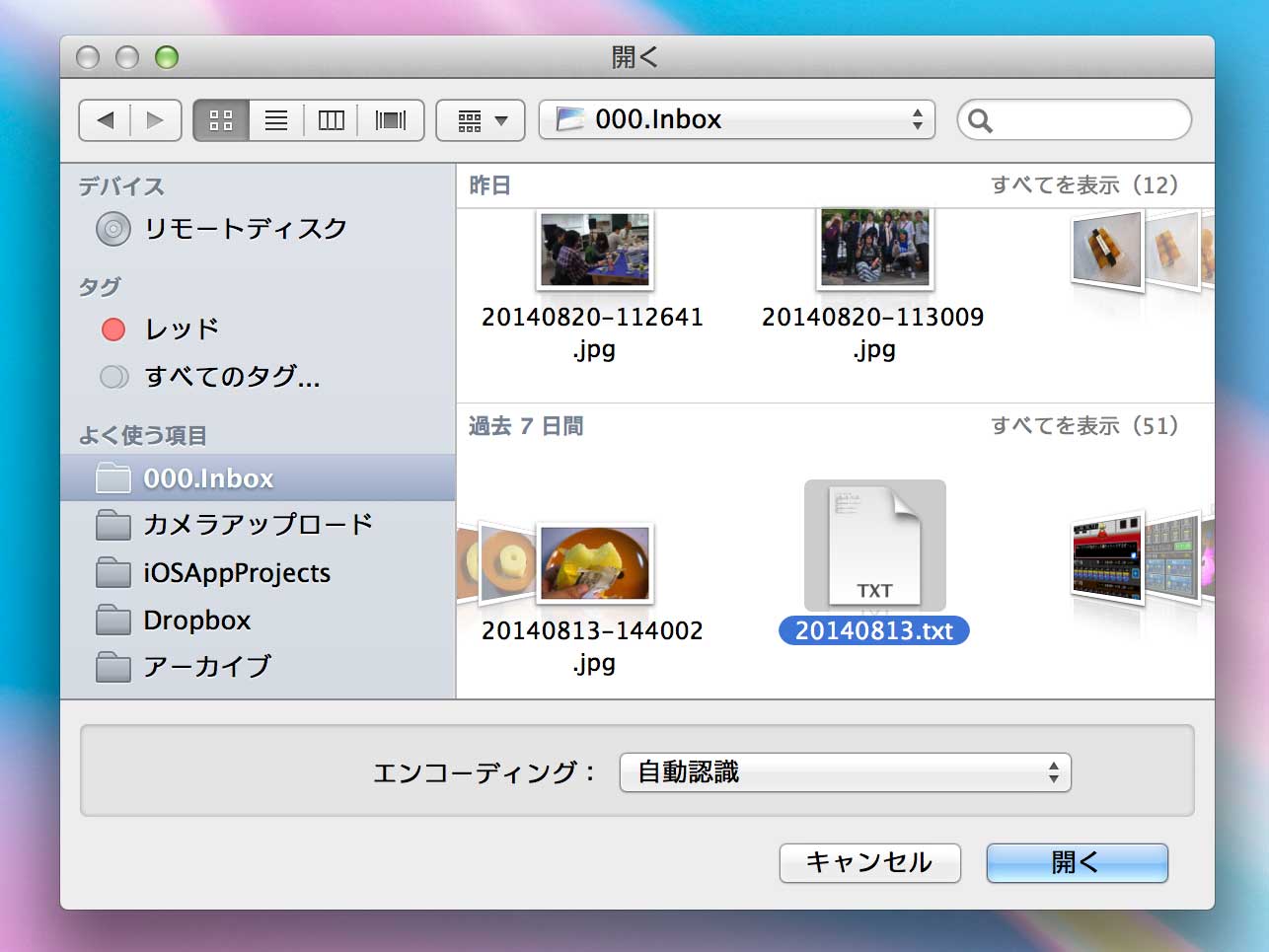Click the アーカイブ folder icon
Screen dimensions: 1269x952
[113, 667]
